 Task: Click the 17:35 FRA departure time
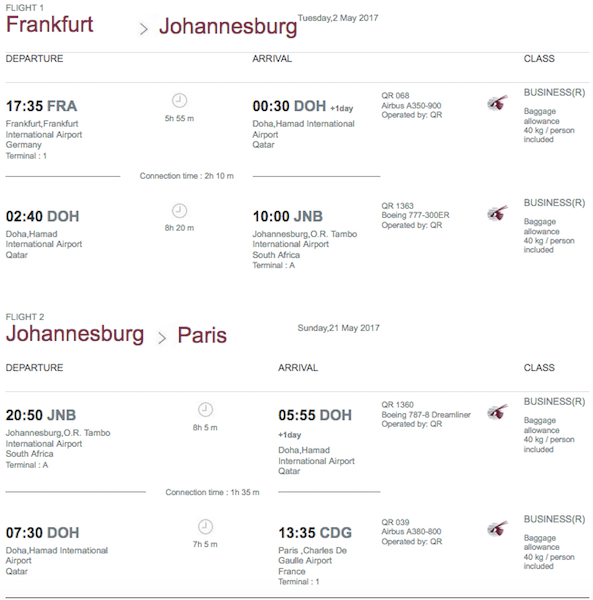pyautogui.click(x=41, y=106)
